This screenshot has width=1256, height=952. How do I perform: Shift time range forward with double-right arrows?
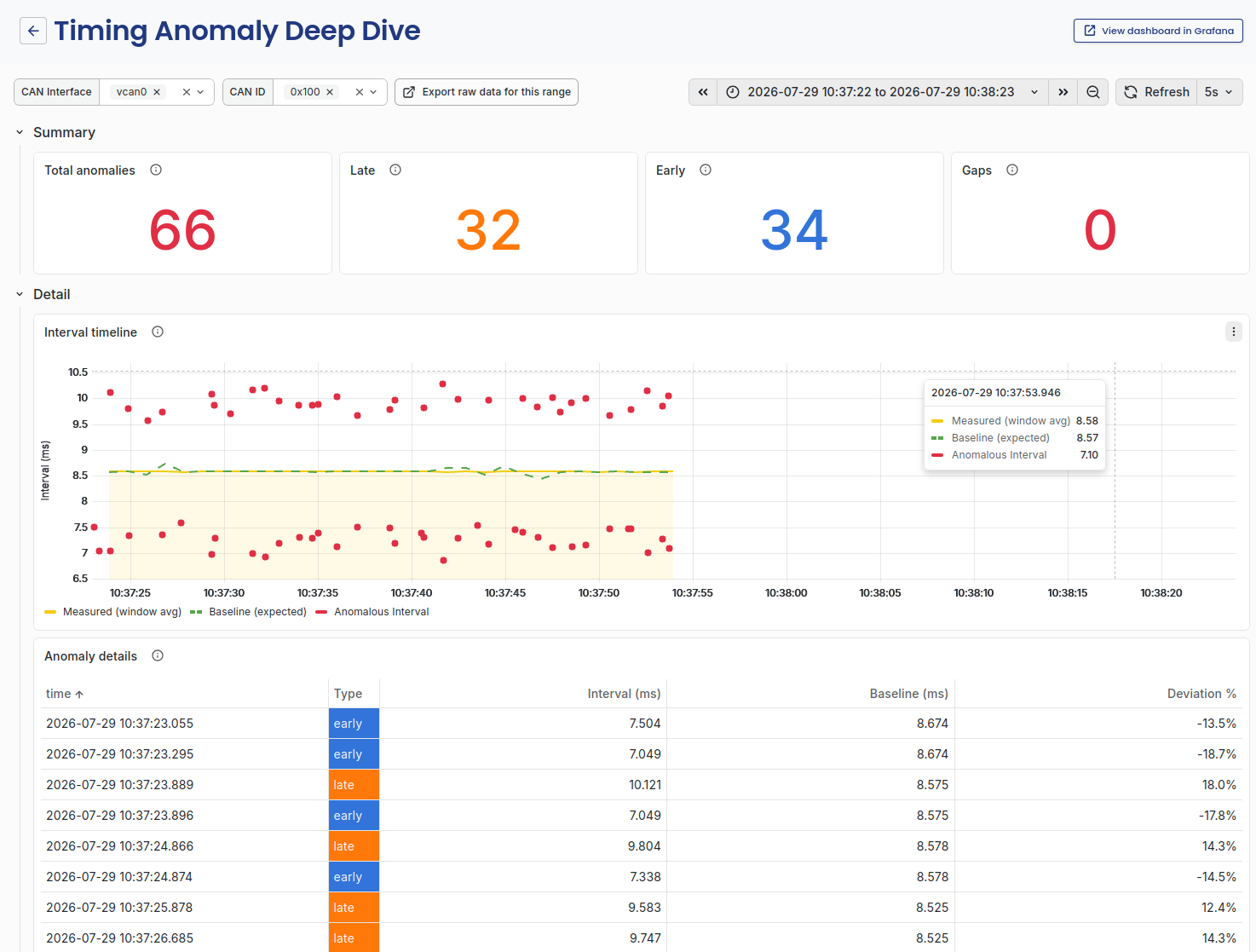point(1063,92)
